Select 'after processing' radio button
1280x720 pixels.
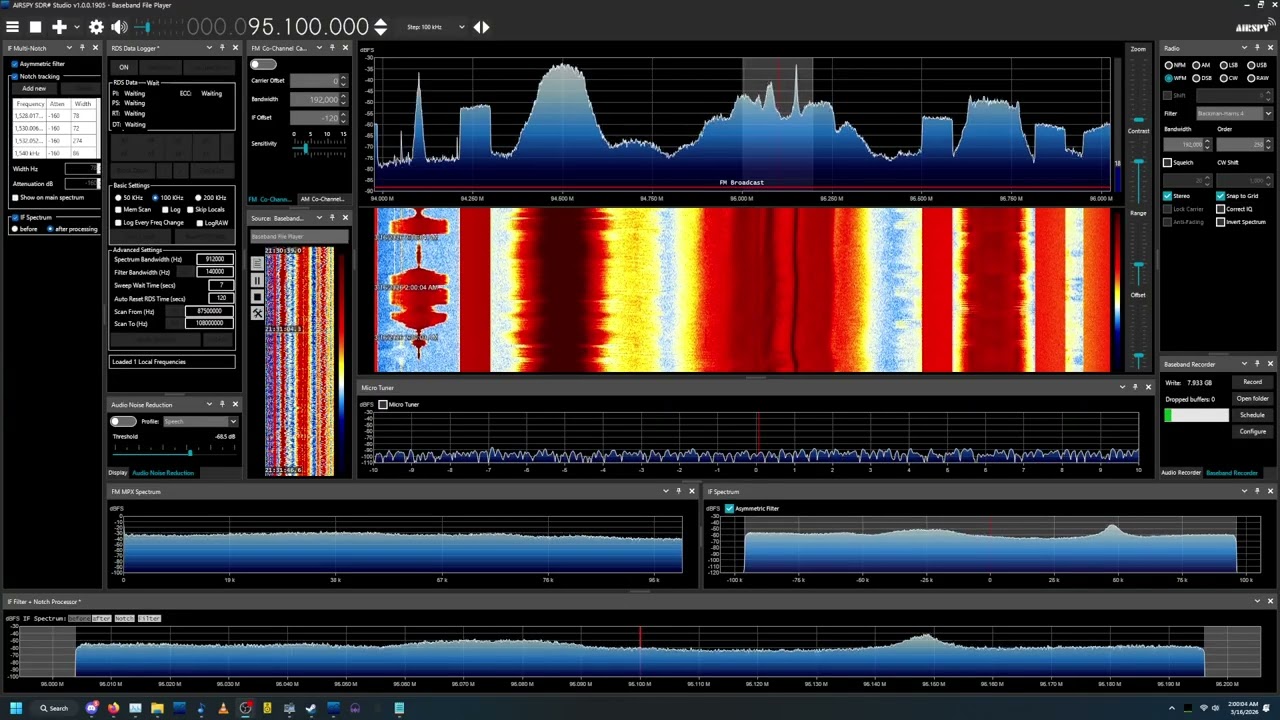click(x=50, y=229)
